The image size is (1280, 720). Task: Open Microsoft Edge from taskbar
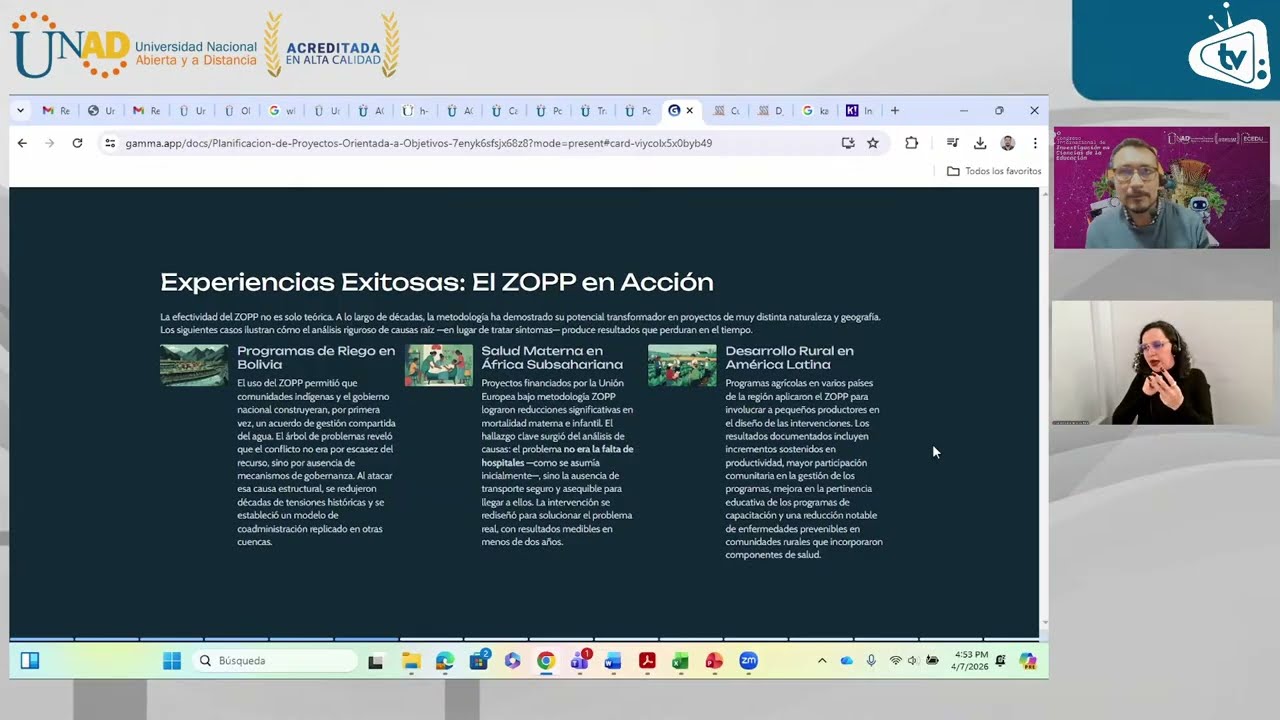(x=445, y=661)
